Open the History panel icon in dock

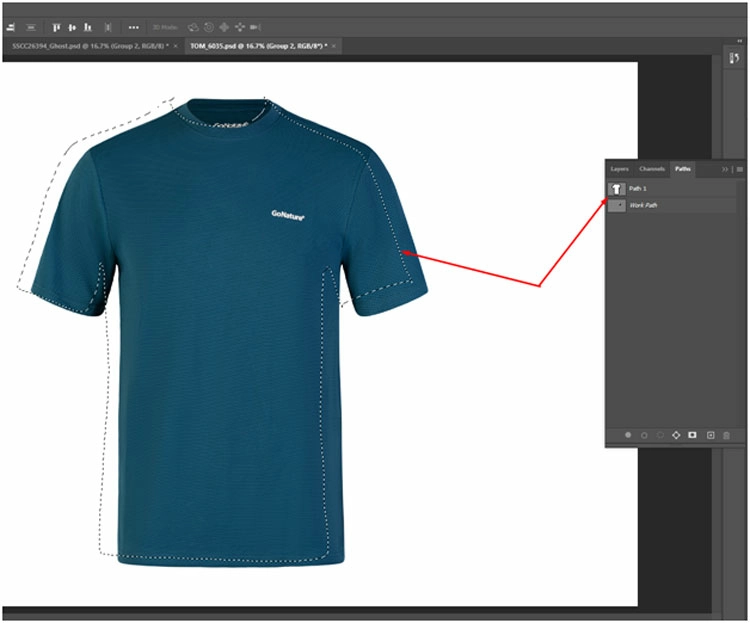click(734, 58)
